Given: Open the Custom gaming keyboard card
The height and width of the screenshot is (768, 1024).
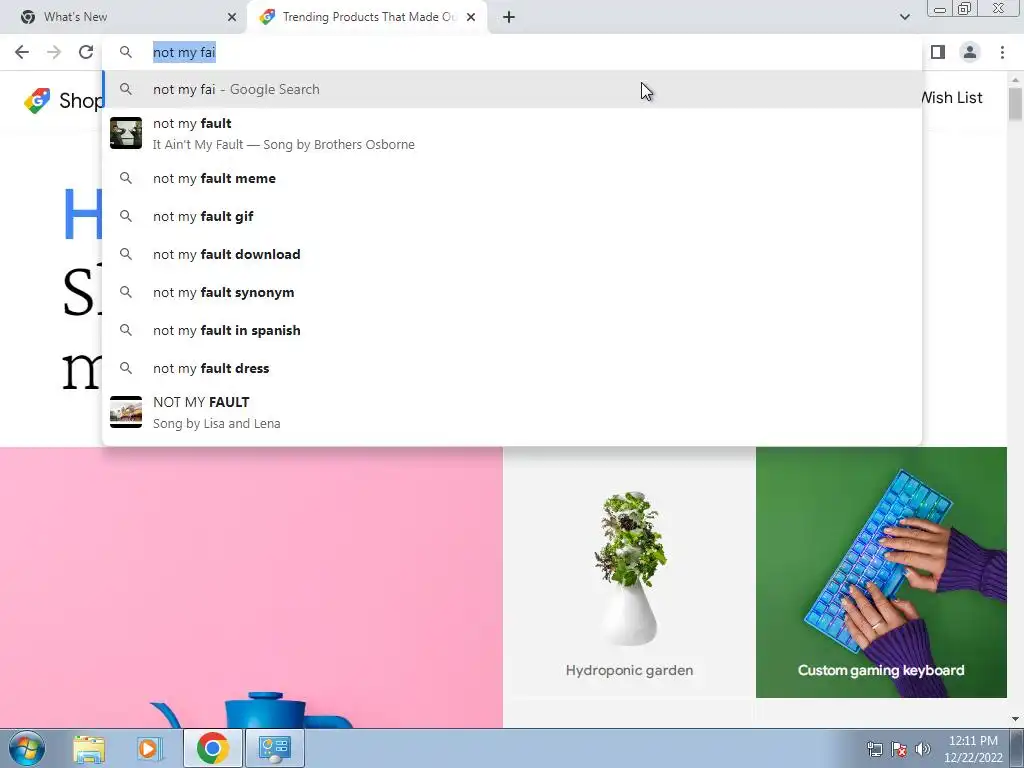Looking at the screenshot, I should 881,572.
